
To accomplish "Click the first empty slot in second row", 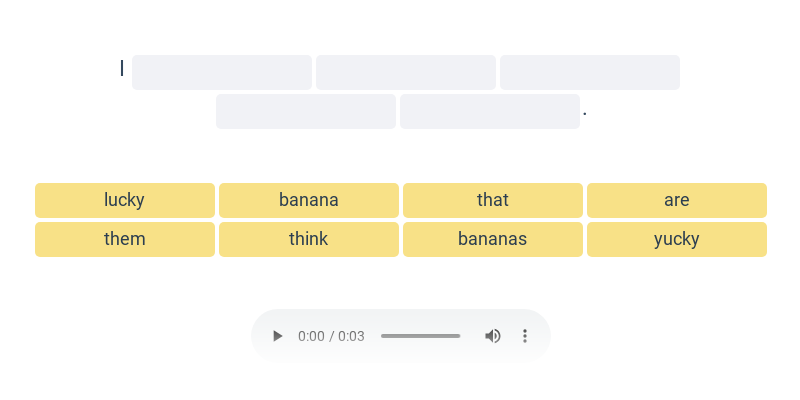I will pyautogui.click(x=306, y=111).
